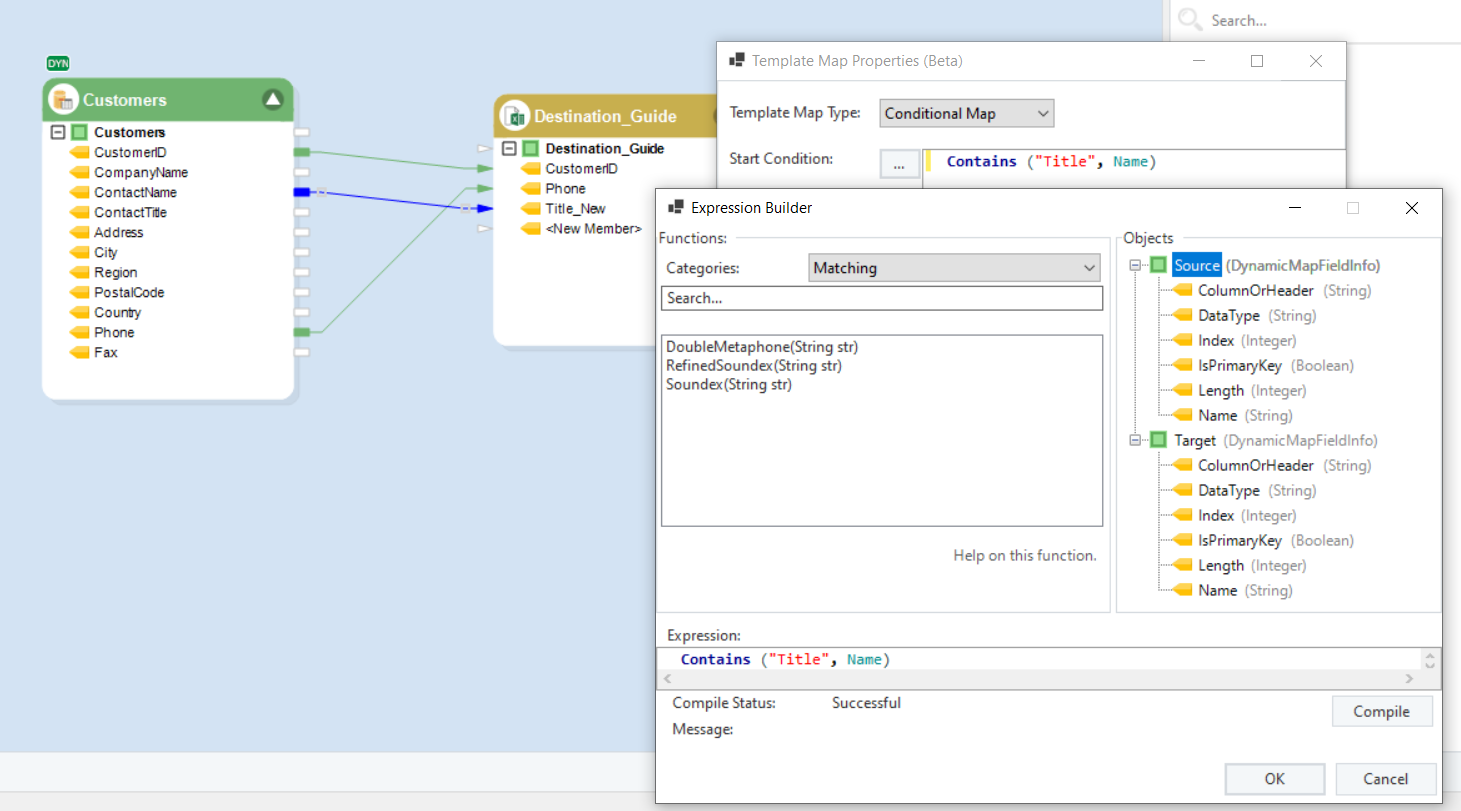
Task: Select the Soundex(String str) function
Action: 729,385
